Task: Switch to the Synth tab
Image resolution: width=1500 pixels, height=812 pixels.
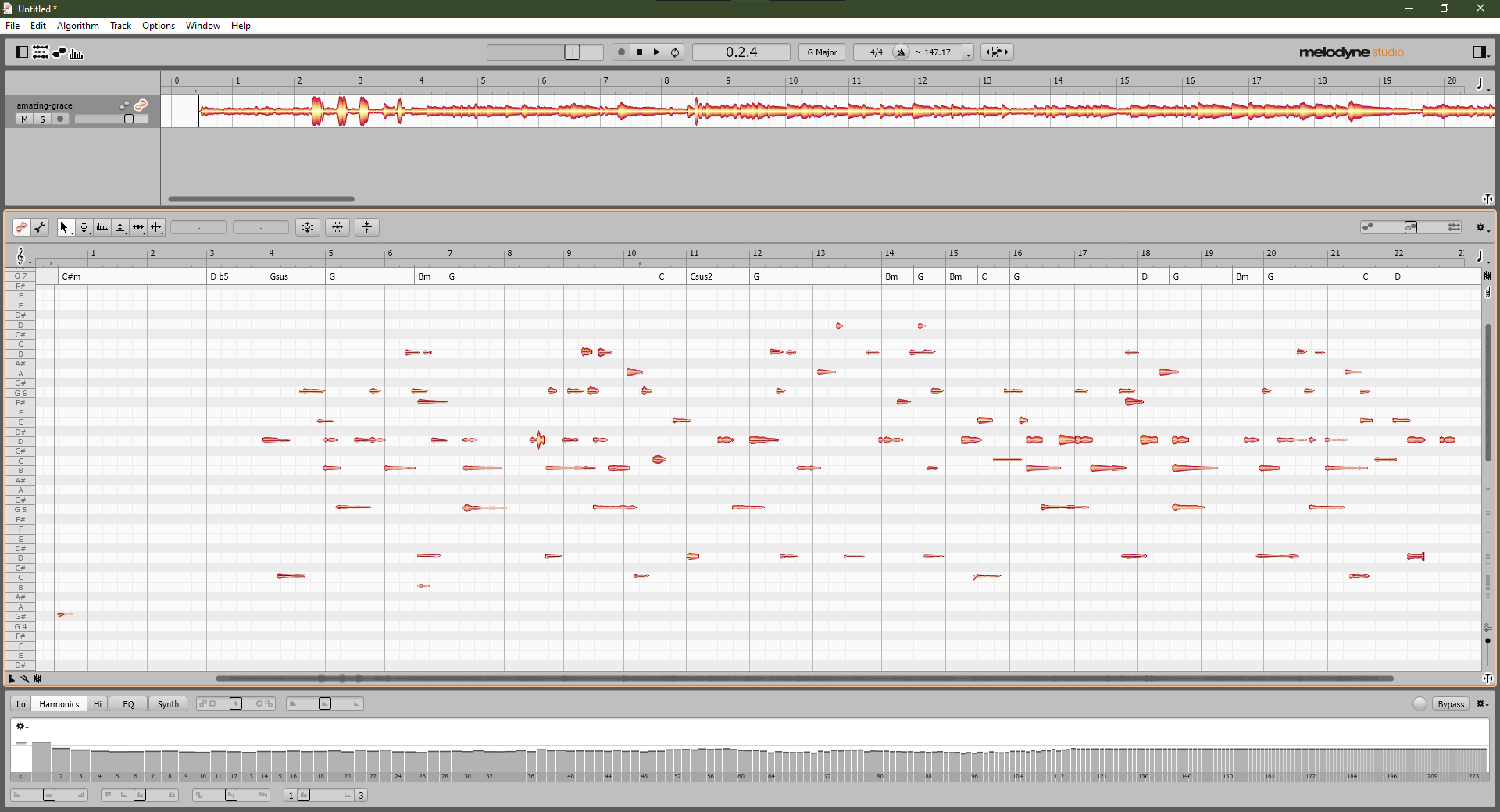Action: click(167, 703)
